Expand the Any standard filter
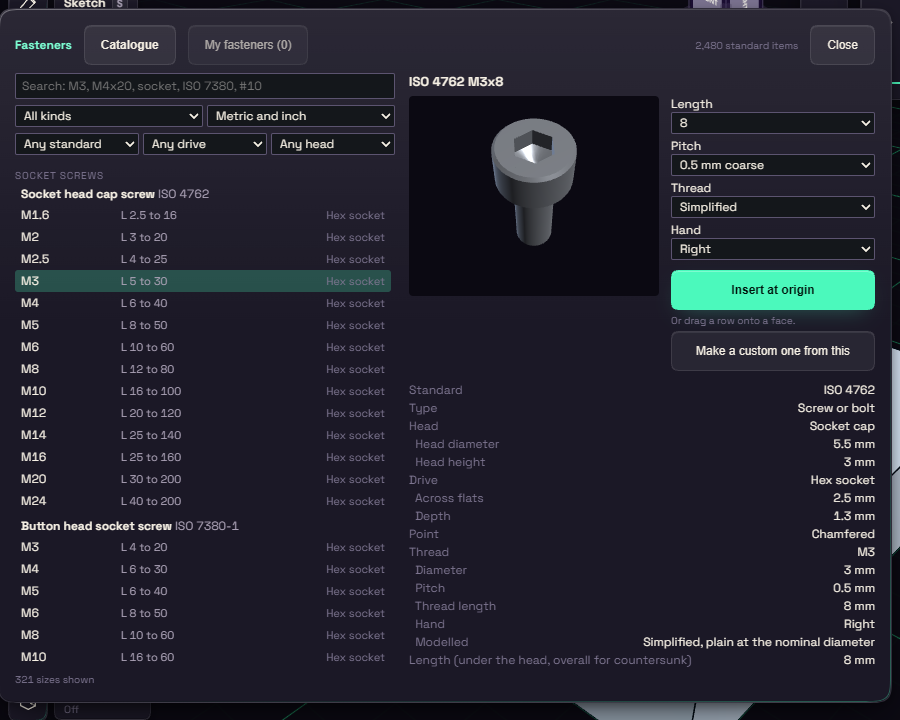This screenshot has width=900, height=720. 77,144
